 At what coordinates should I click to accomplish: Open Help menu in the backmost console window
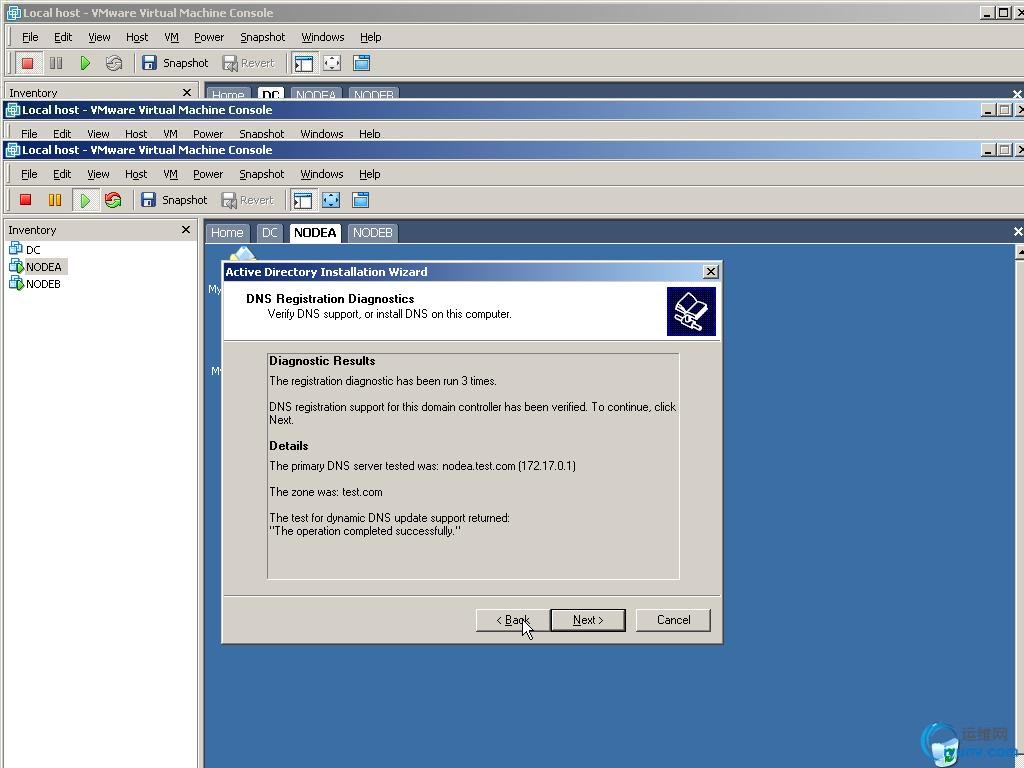[x=370, y=37]
